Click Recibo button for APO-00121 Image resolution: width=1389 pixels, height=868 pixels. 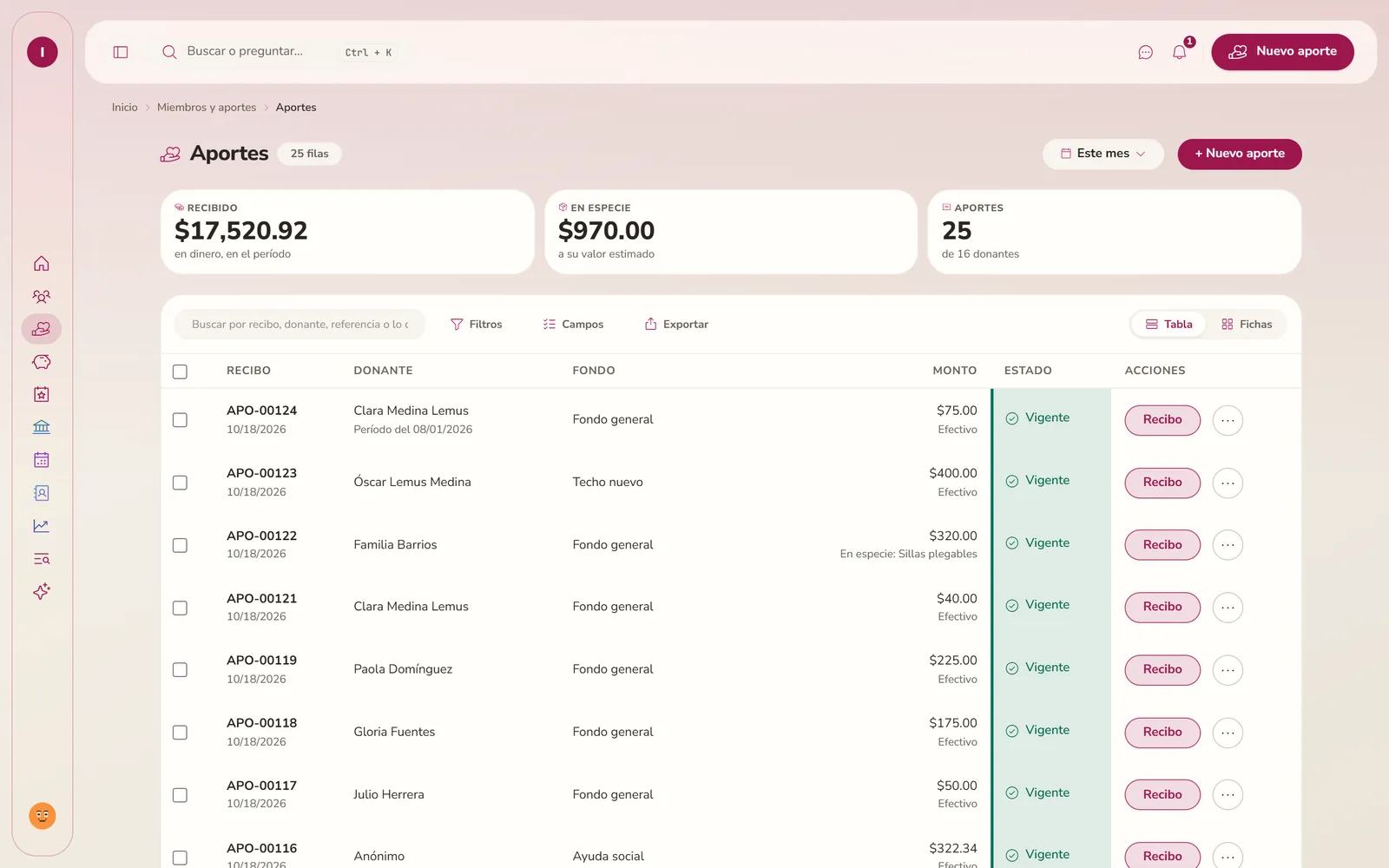pos(1162,607)
